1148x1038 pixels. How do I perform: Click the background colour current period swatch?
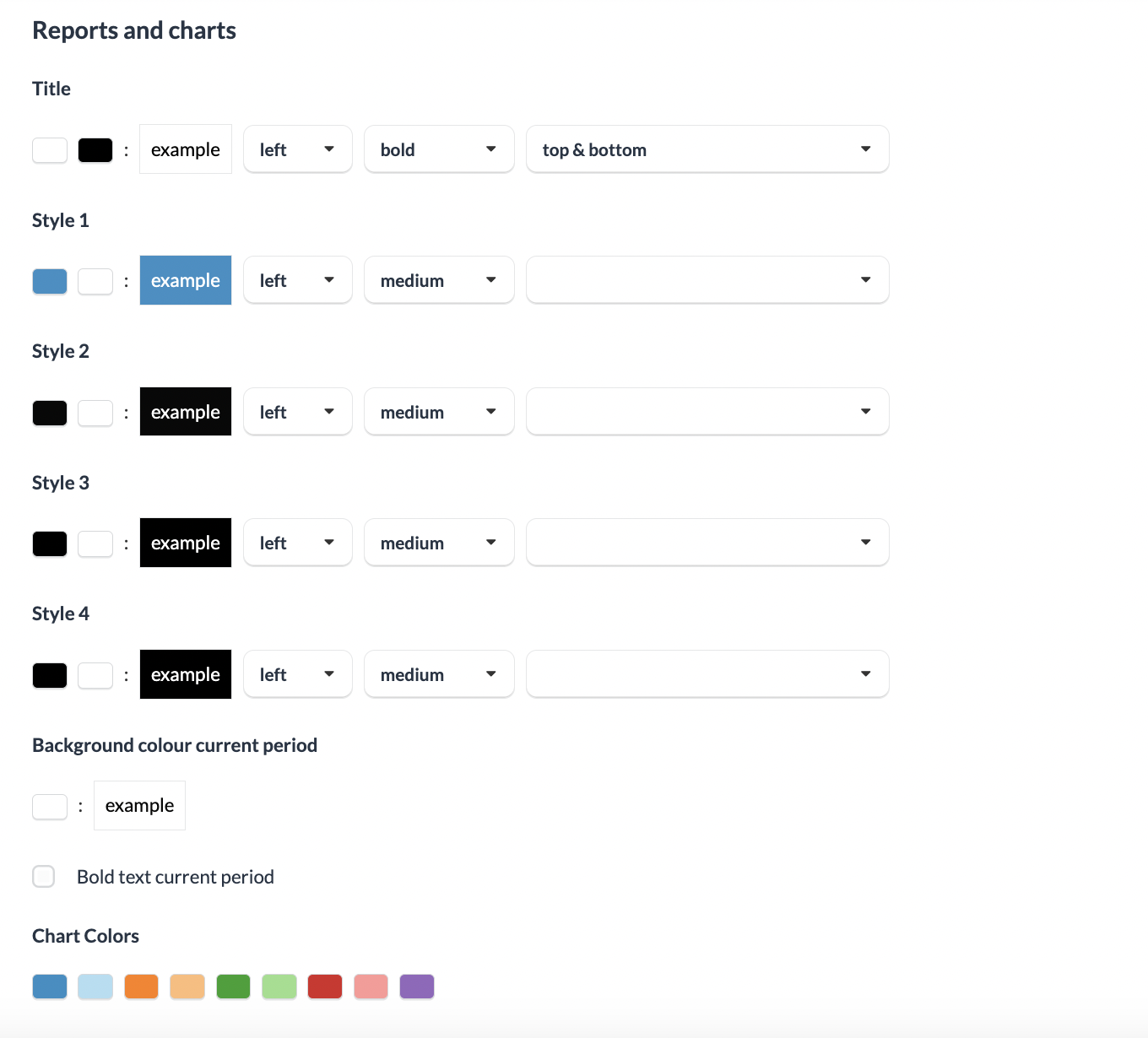click(x=50, y=806)
